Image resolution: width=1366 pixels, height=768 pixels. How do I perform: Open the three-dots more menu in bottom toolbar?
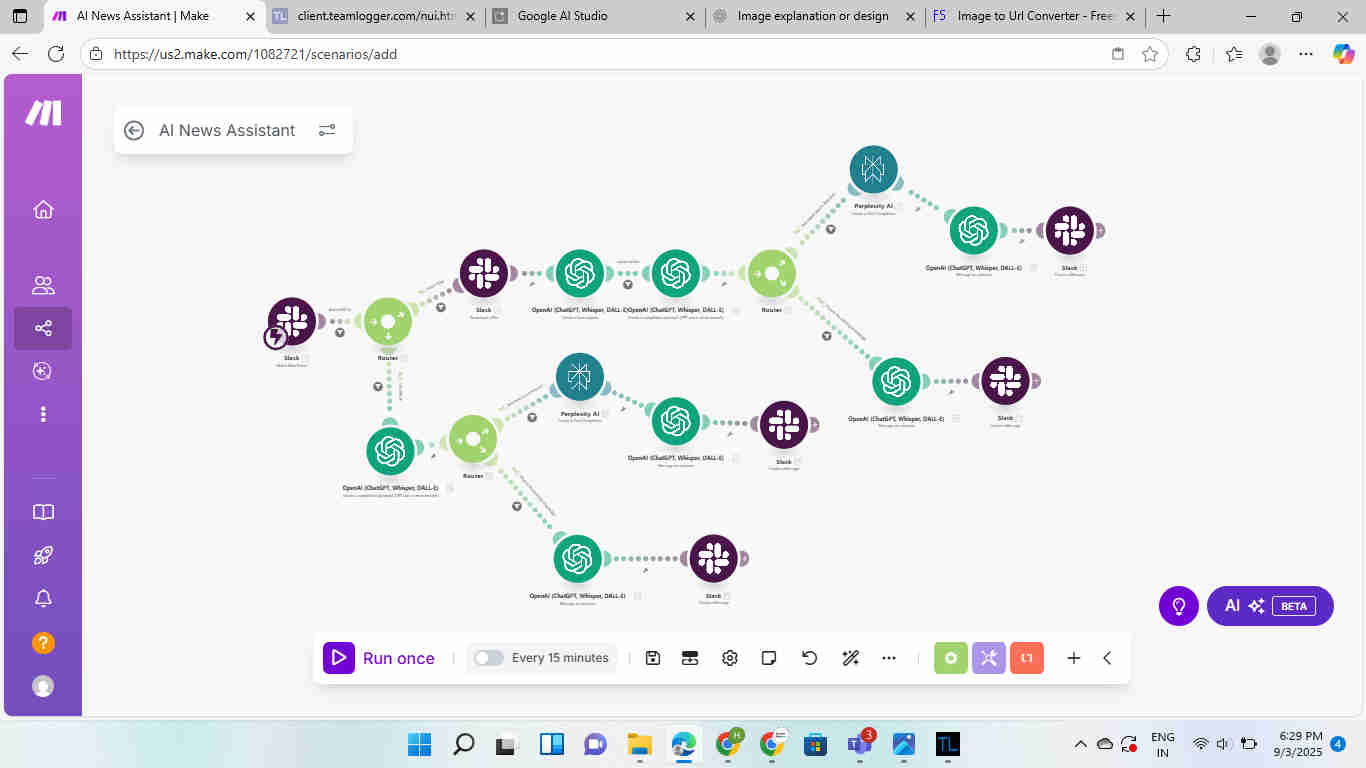click(x=889, y=658)
